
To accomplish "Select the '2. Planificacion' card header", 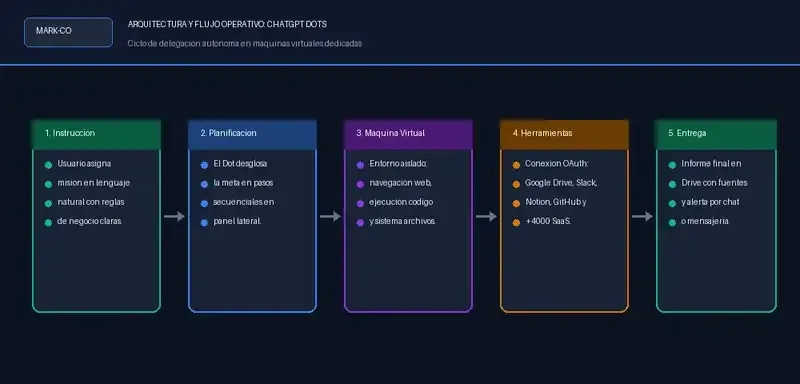I will [x=253, y=135].
